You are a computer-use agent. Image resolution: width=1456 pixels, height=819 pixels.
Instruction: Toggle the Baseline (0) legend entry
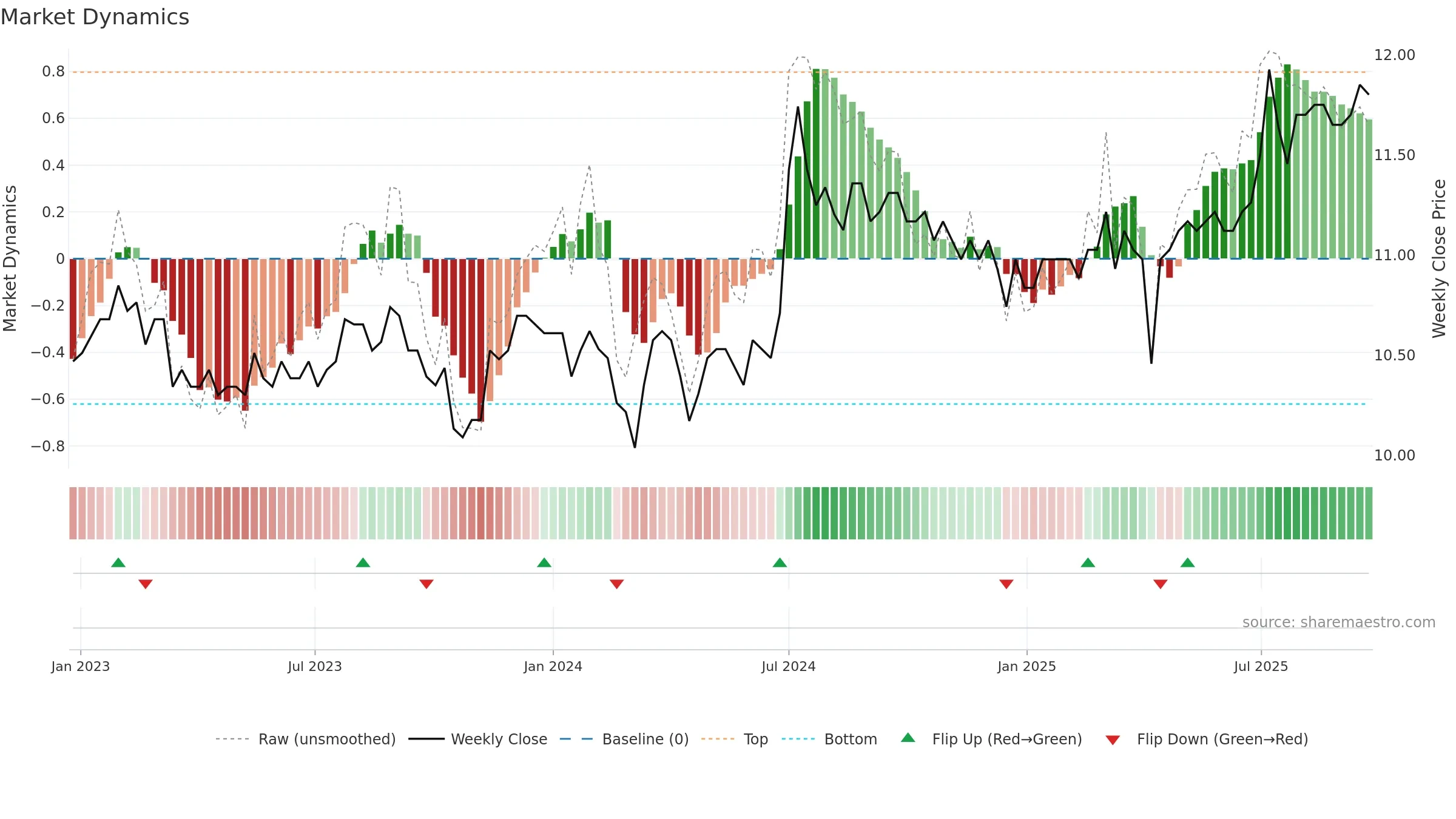point(624,739)
